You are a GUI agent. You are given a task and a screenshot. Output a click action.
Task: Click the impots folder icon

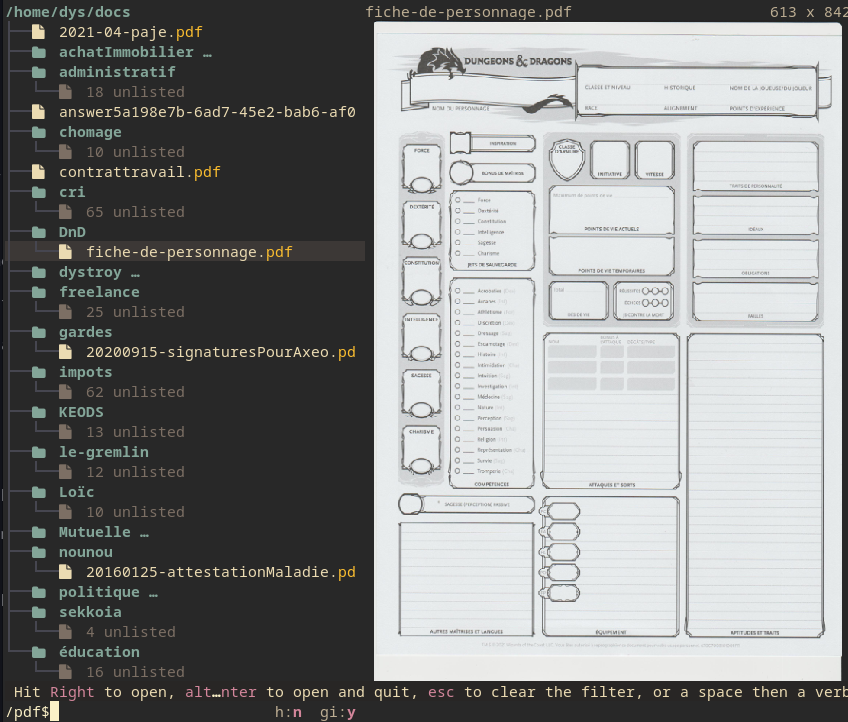click(38, 372)
